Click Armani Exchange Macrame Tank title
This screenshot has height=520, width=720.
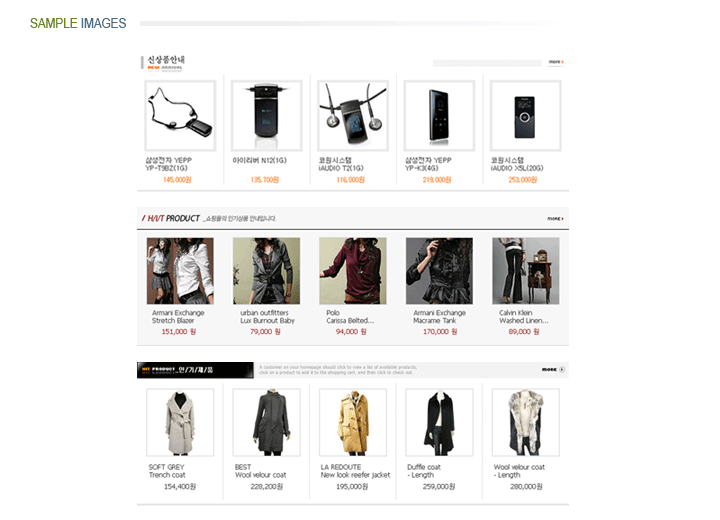tap(439, 317)
